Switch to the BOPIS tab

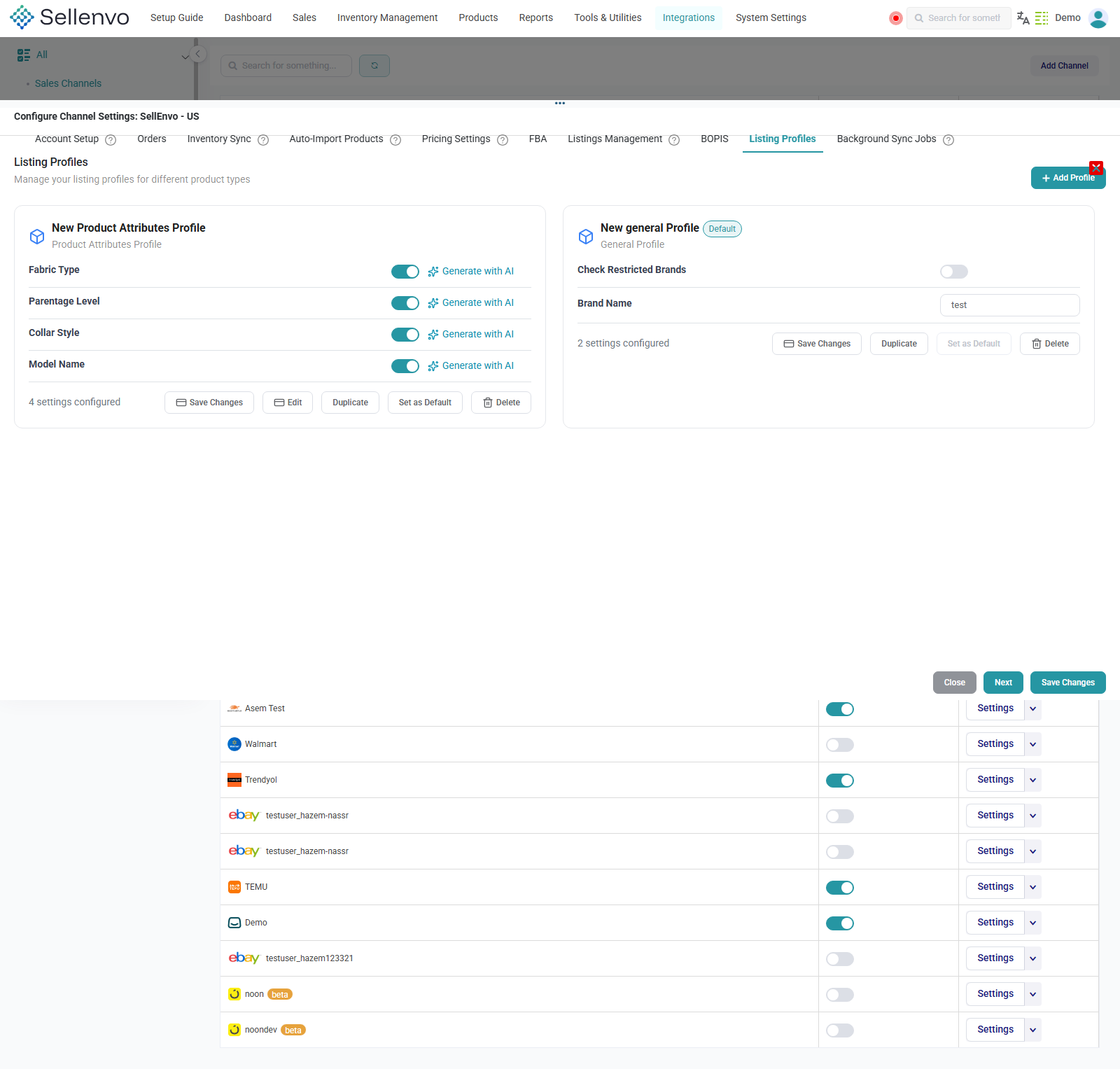[715, 139]
